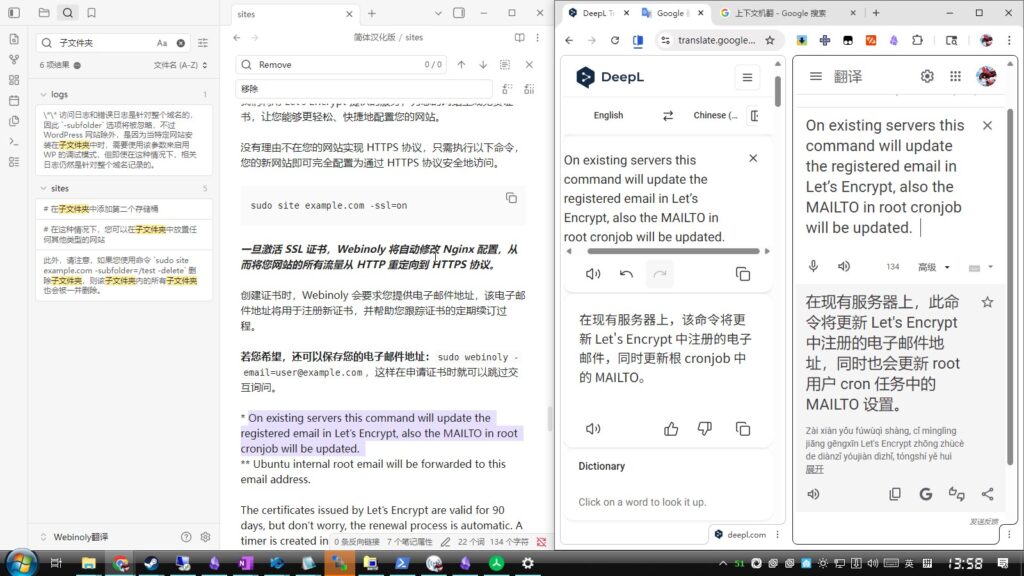Share the Google Translate result

pyautogui.click(x=987, y=494)
